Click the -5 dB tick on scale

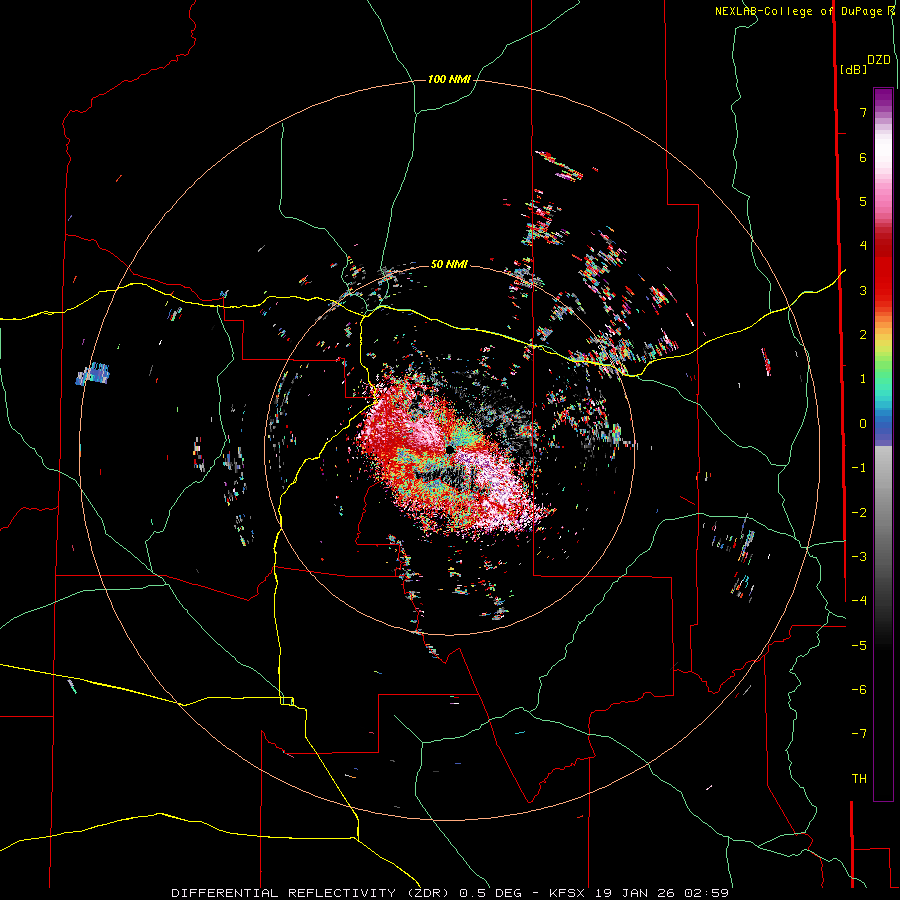pos(859,646)
